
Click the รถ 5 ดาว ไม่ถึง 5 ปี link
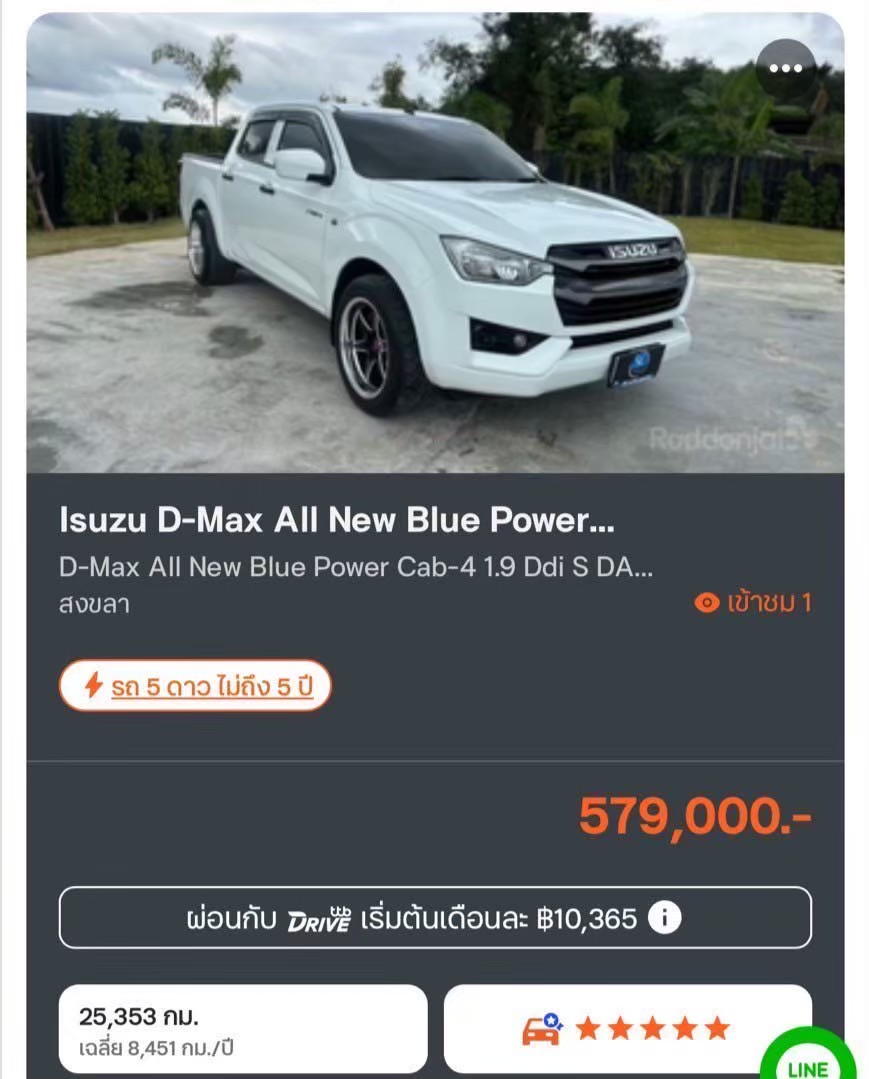tap(212, 686)
